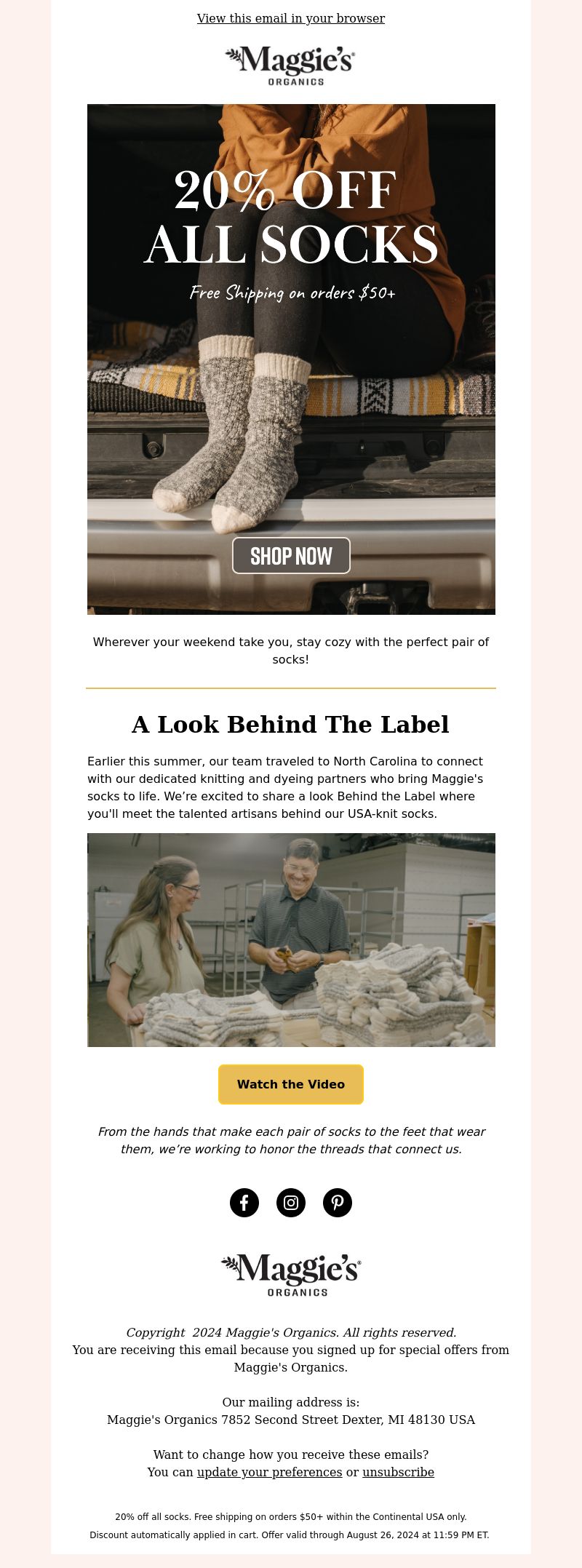Click the A Look Behind The Label heading
Viewport: 582px width, 1568px height.
pos(291,724)
